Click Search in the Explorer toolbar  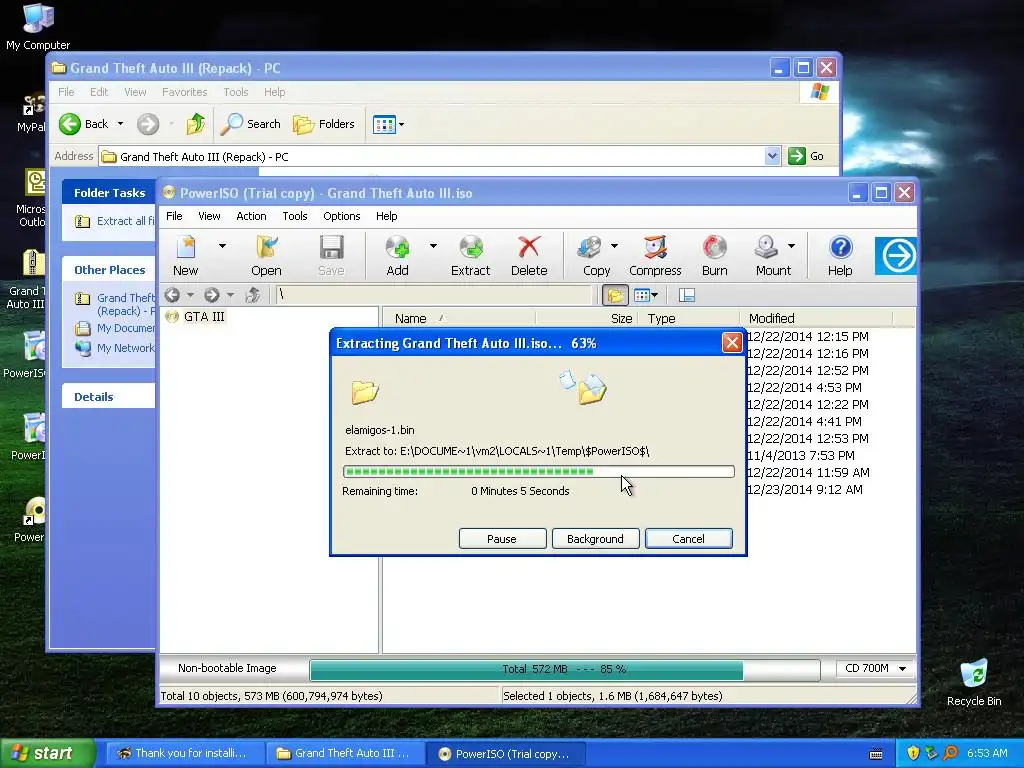(251, 124)
